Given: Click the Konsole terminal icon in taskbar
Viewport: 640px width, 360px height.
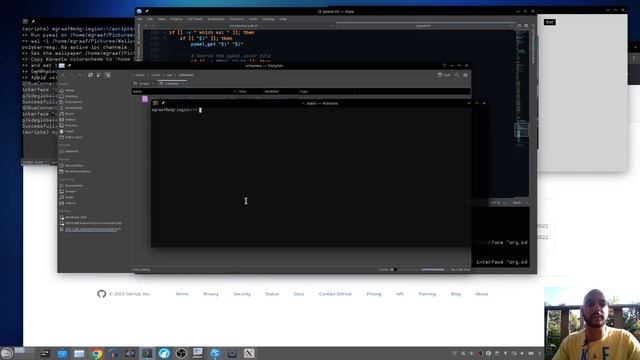Looking at the screenshot, I should (x=147, y=353).
